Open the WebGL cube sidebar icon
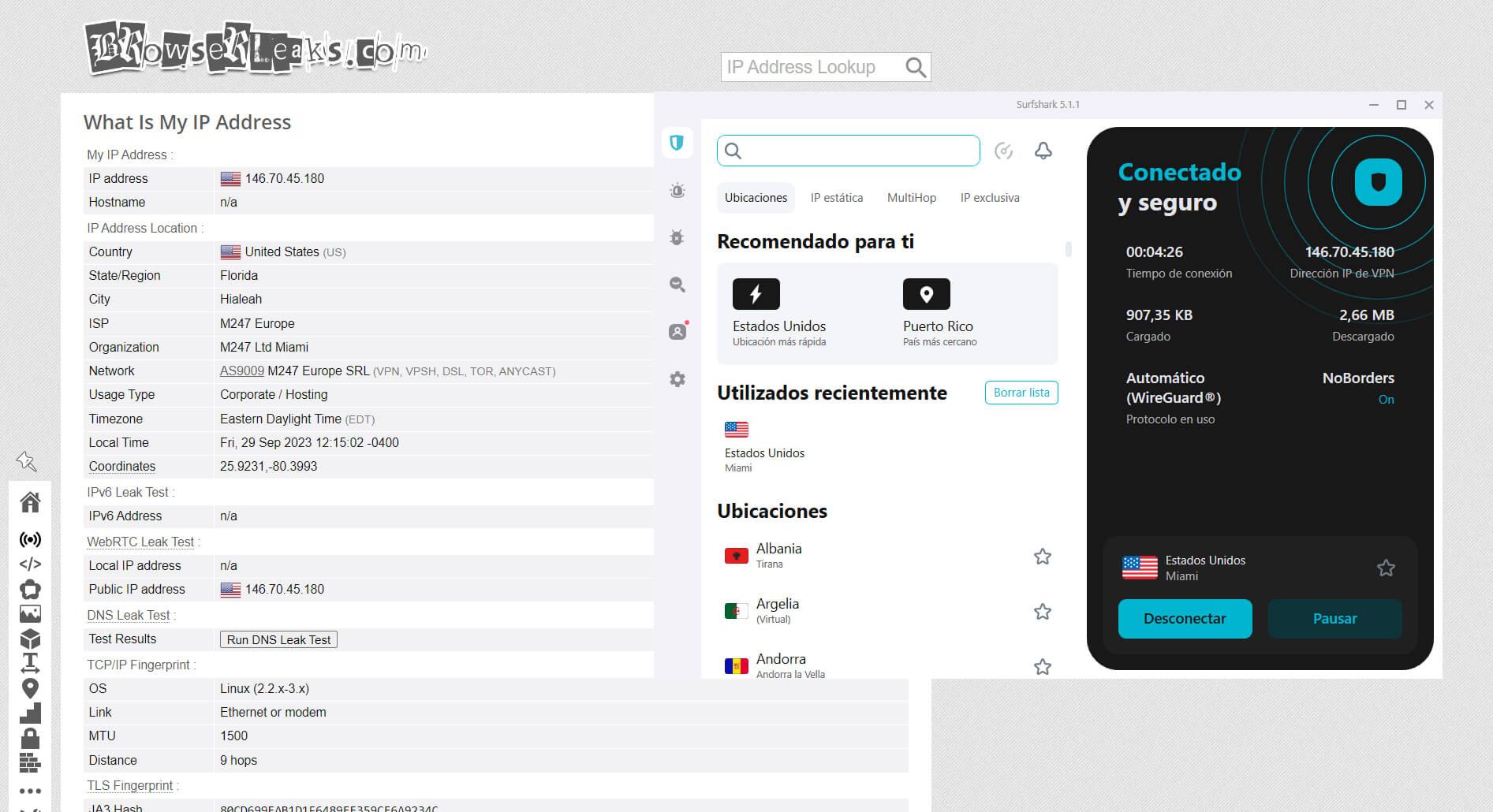This screenshot has height=812, width=1493. coord(30,639)
